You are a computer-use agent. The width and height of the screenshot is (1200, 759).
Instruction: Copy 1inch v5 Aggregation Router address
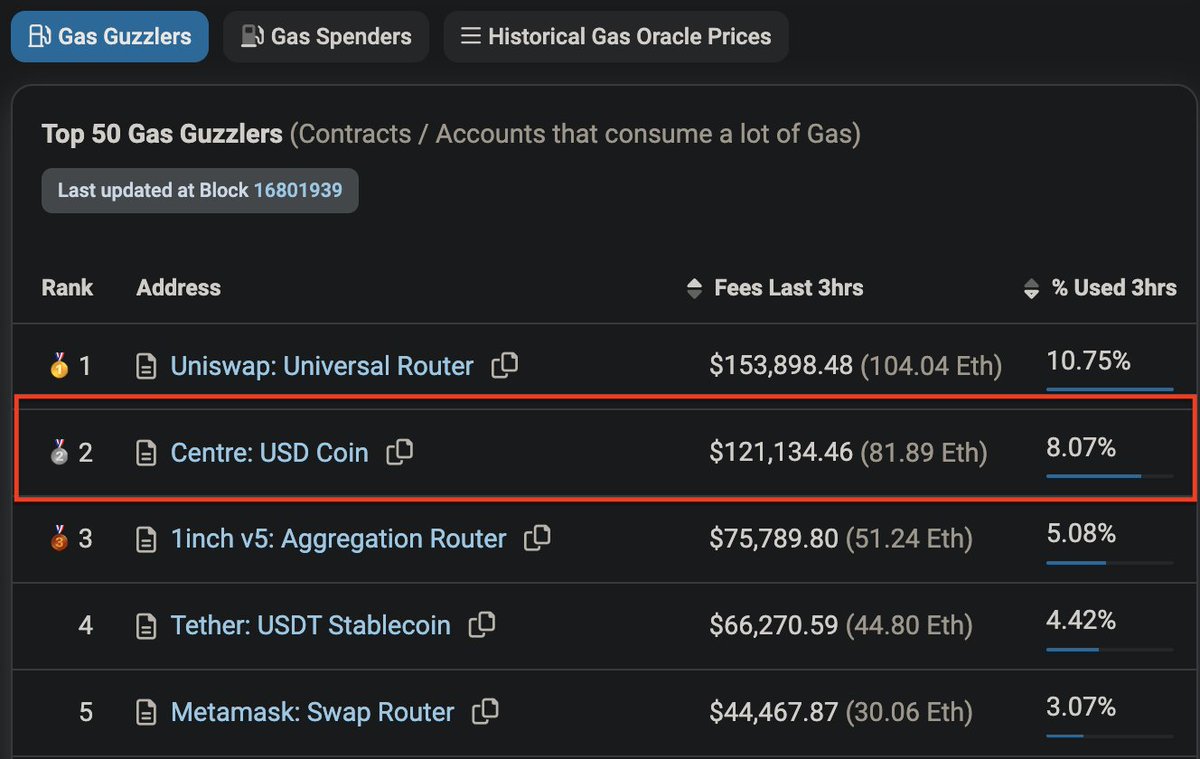tap(537, 537)
